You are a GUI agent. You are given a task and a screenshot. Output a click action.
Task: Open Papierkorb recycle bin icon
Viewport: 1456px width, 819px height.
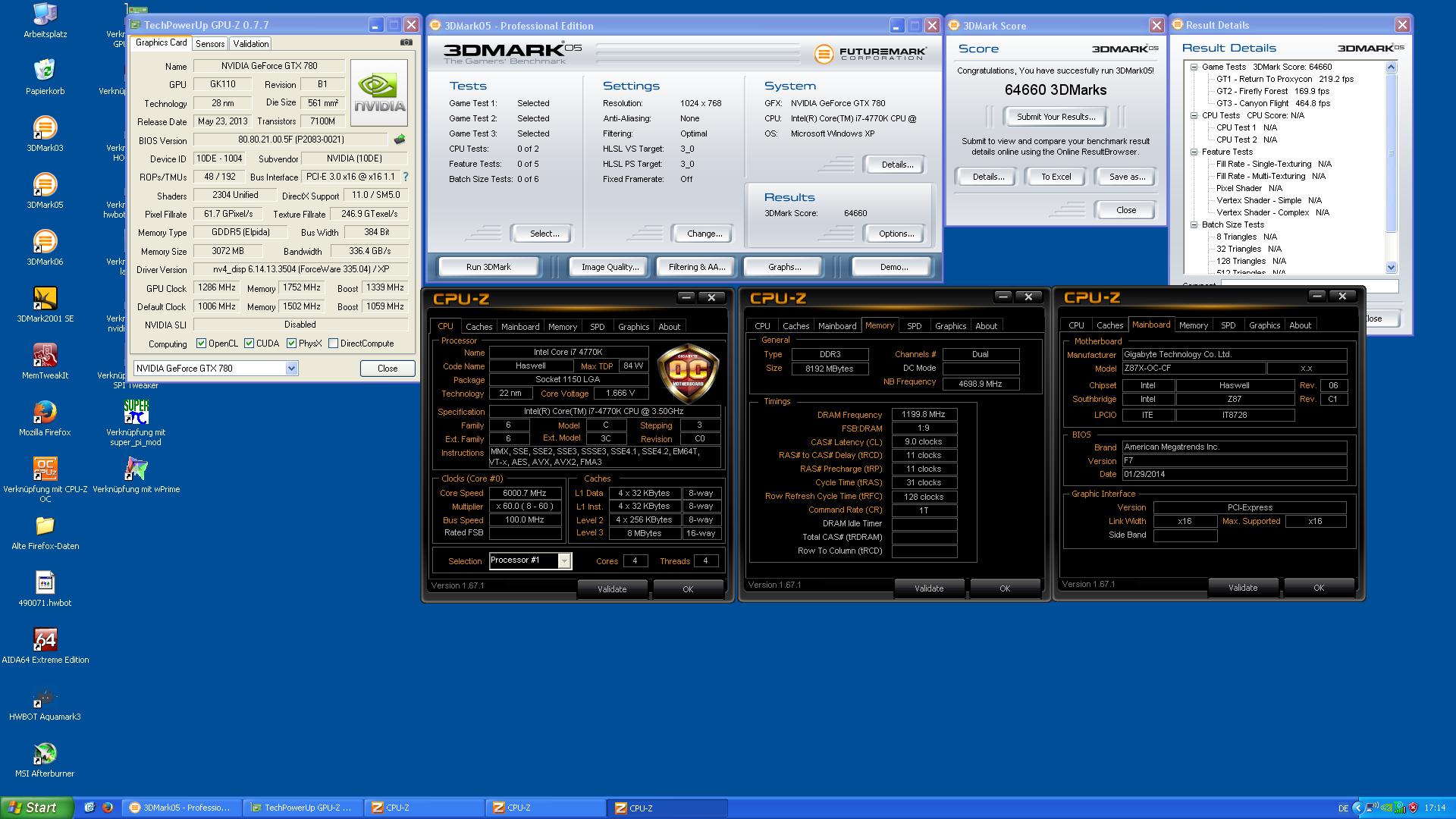45,70
